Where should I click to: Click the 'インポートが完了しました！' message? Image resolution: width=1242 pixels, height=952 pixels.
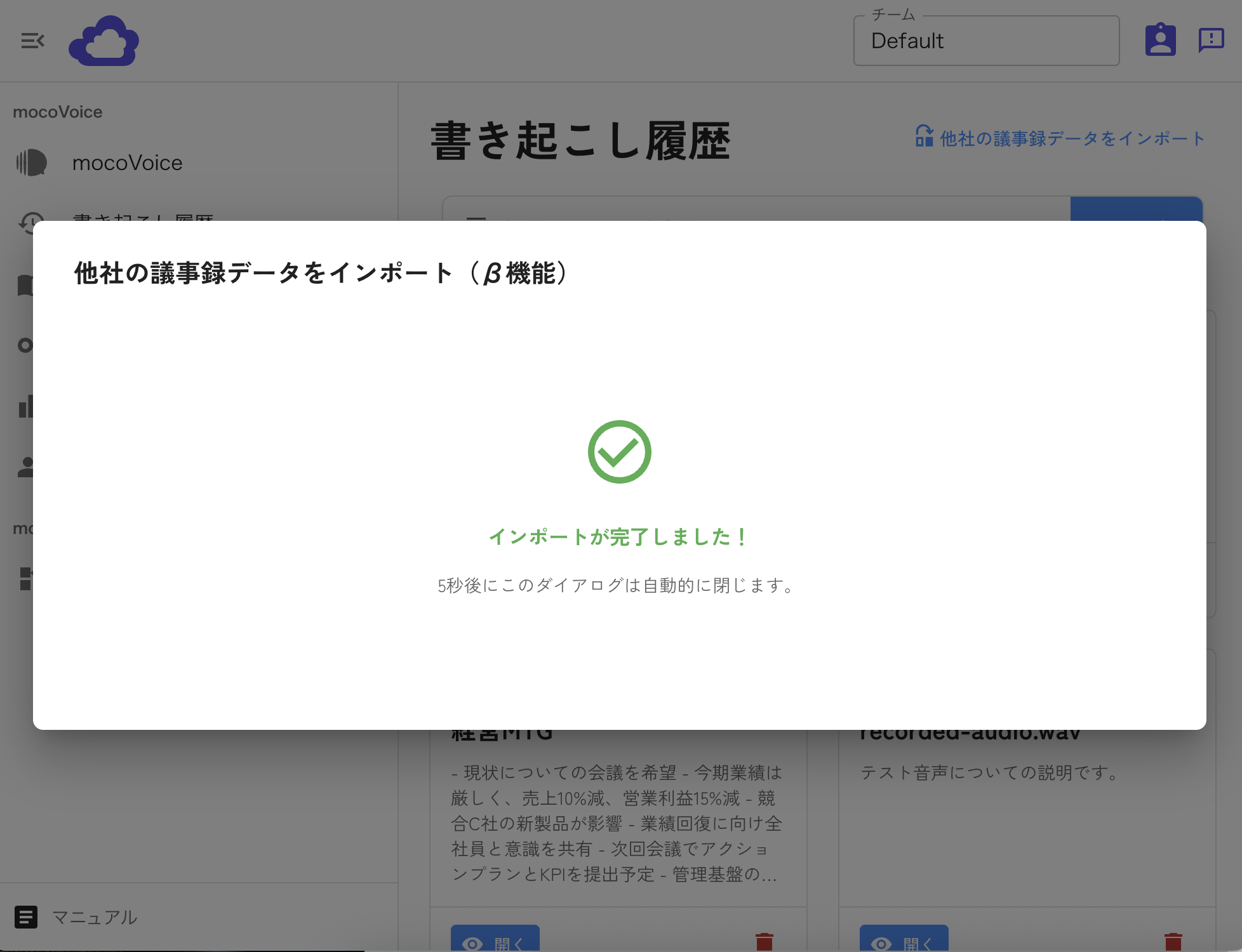tap(620, 537)
